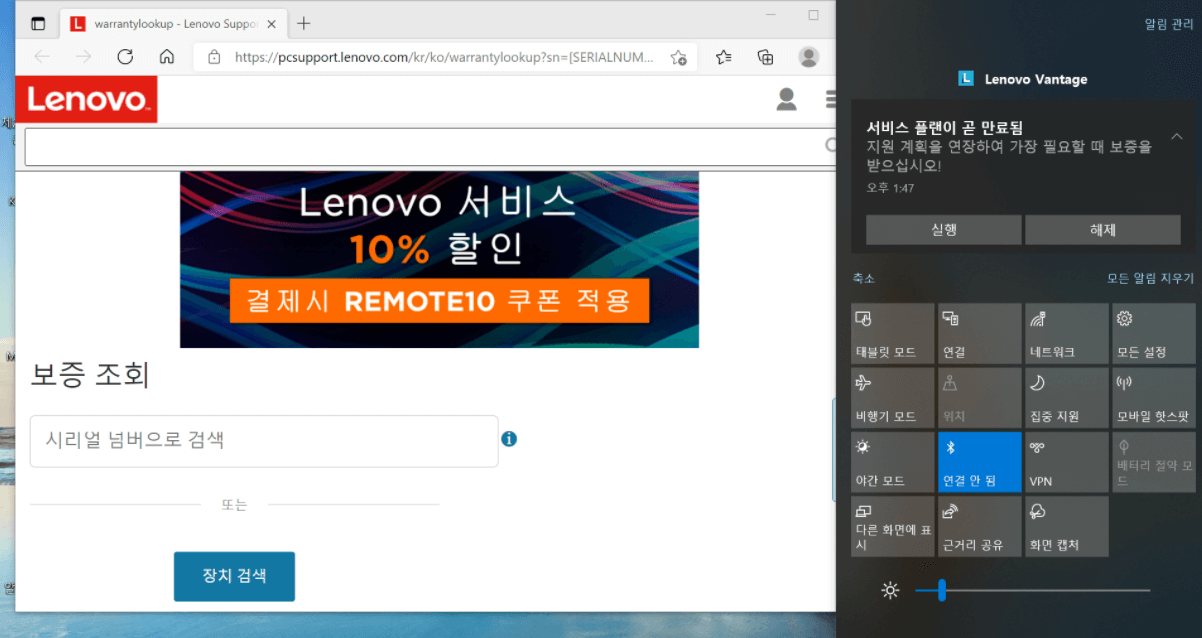Open the Connect (연결) quick action tile
1202x638 pixels.
[x=979, y=333]
